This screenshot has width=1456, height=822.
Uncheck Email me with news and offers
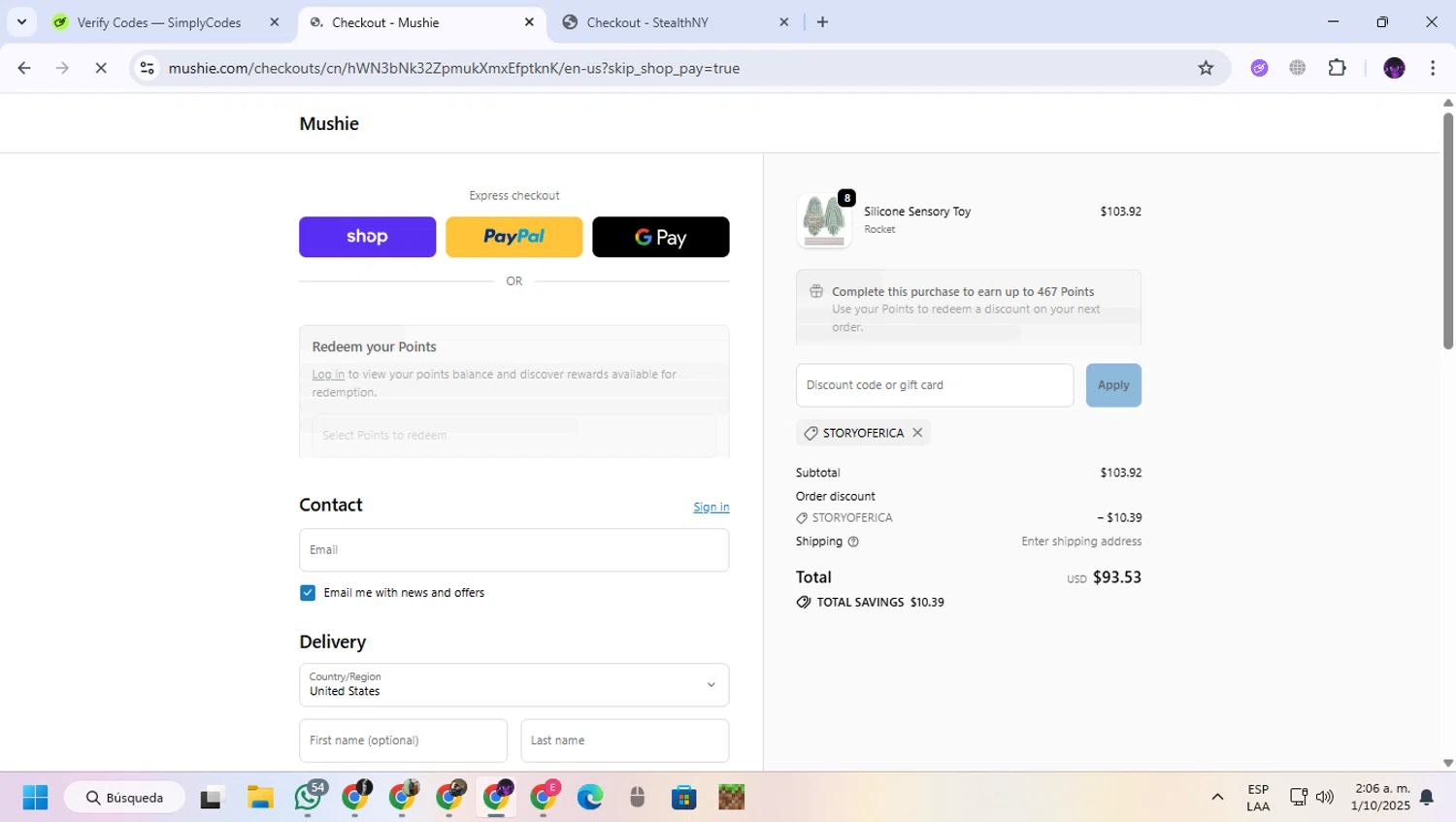tap(308, 593)
